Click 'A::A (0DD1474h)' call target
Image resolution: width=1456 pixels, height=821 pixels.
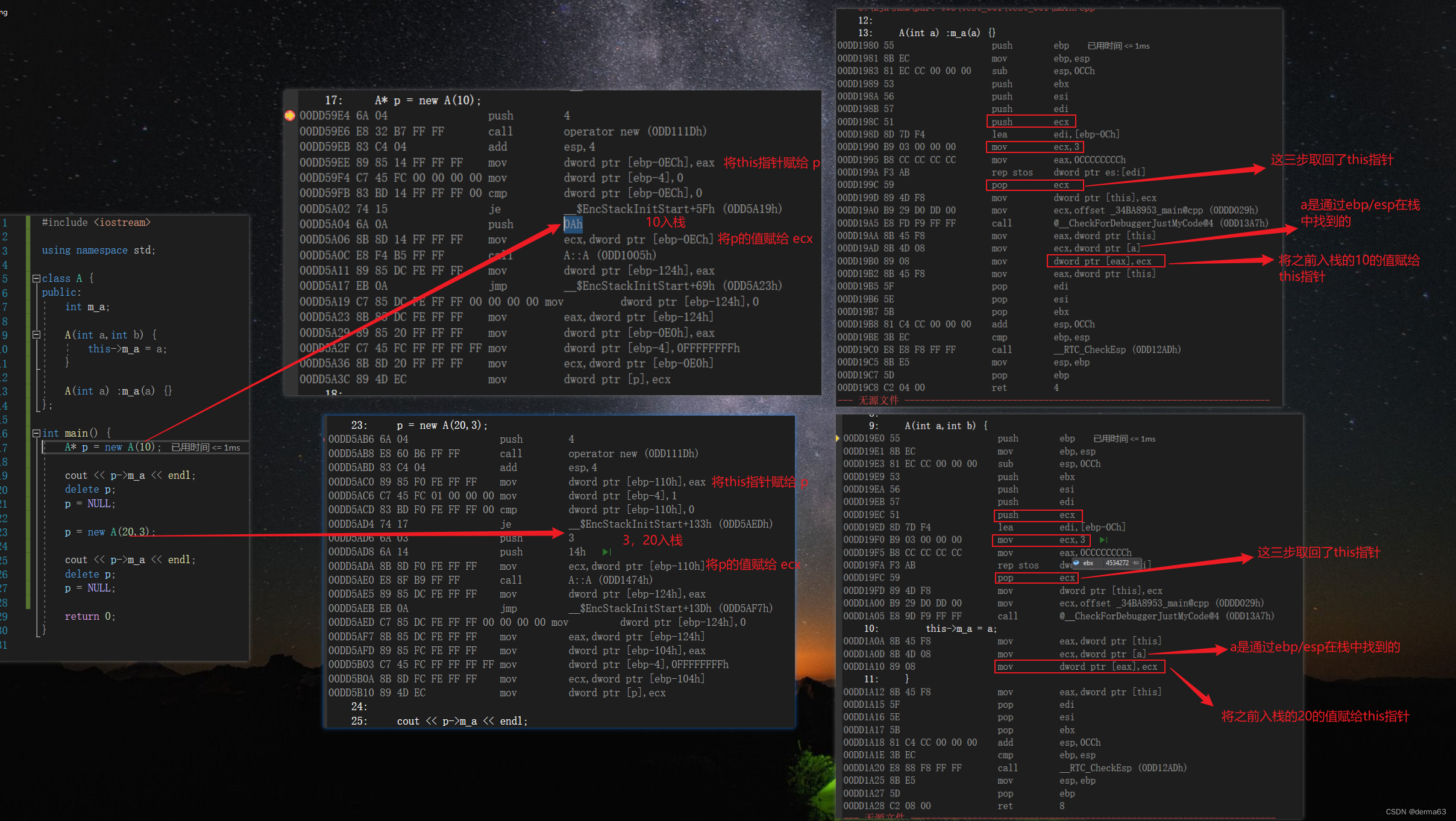[x=610, y=580]
